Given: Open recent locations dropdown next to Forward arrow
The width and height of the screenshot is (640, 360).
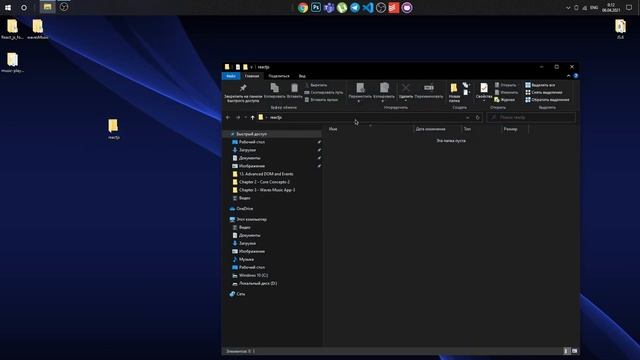Looking at the screenshot, I should (246, 118).
